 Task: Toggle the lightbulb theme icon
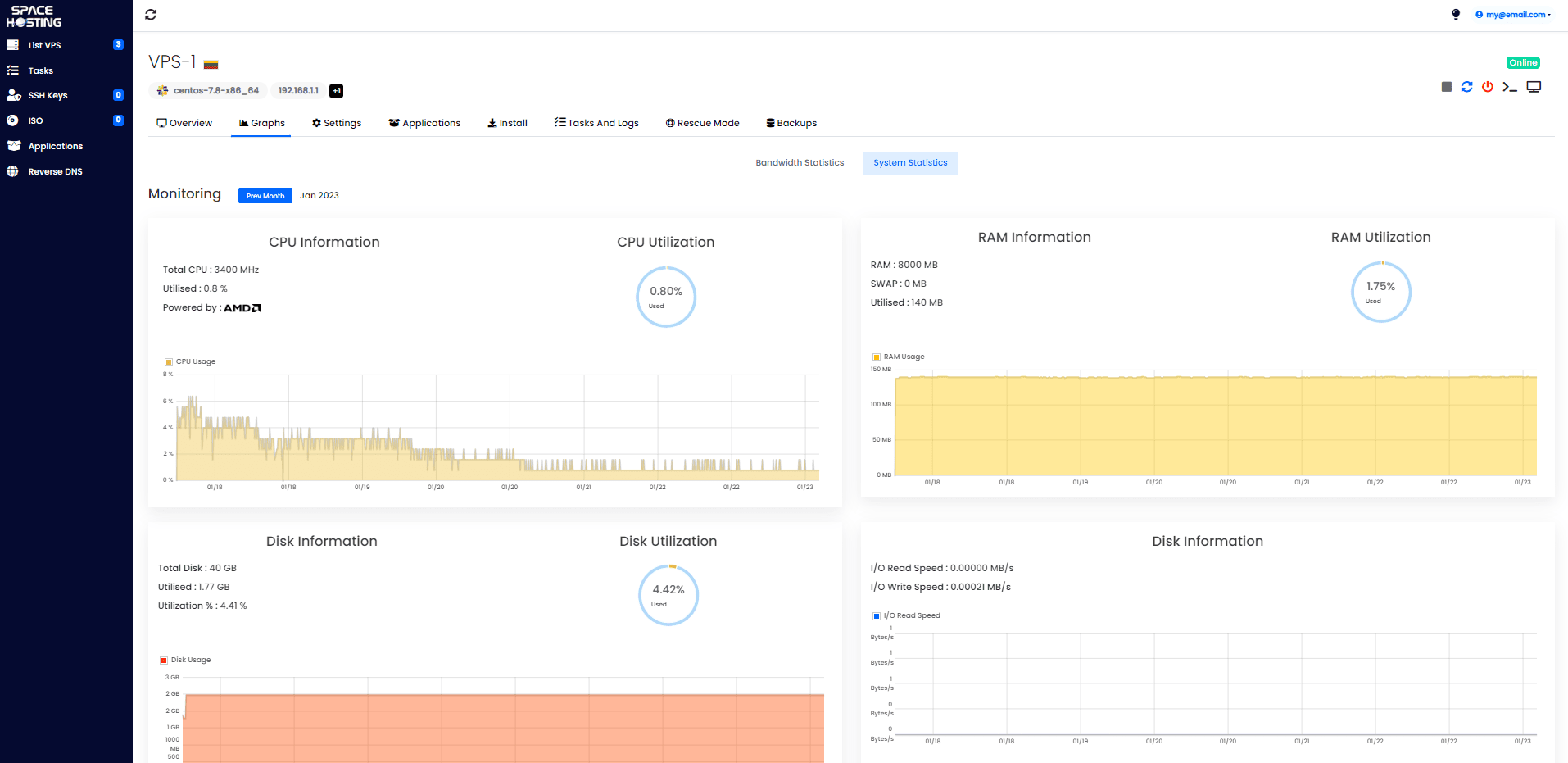click(x=1456, y=15)
